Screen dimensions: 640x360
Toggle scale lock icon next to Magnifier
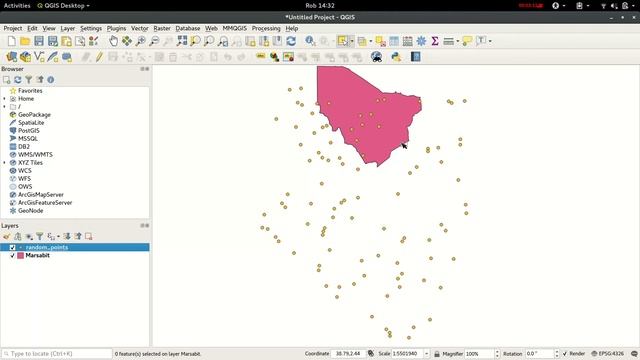coord(437,353)
